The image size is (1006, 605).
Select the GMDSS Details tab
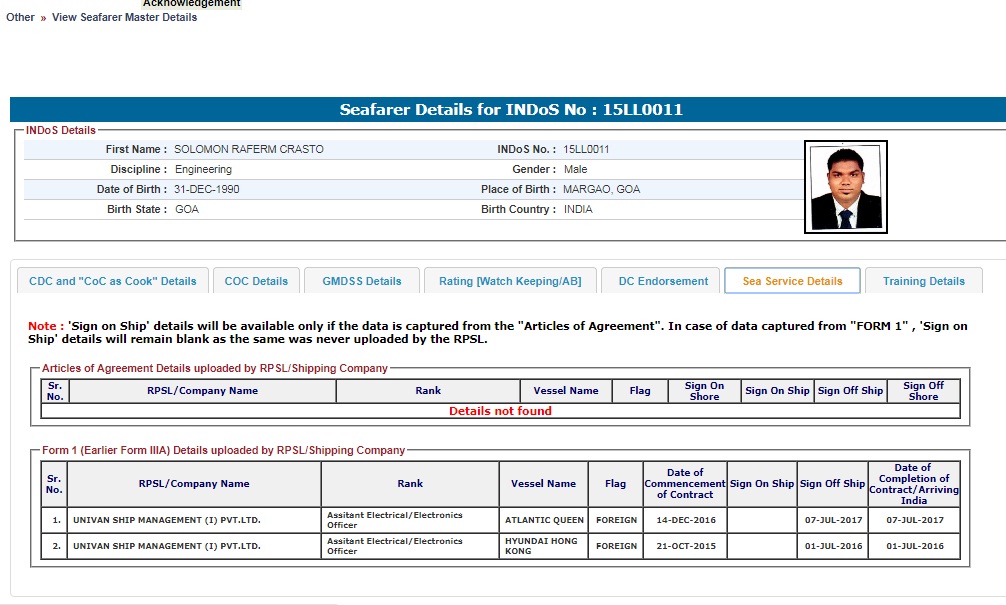[361, 281]
